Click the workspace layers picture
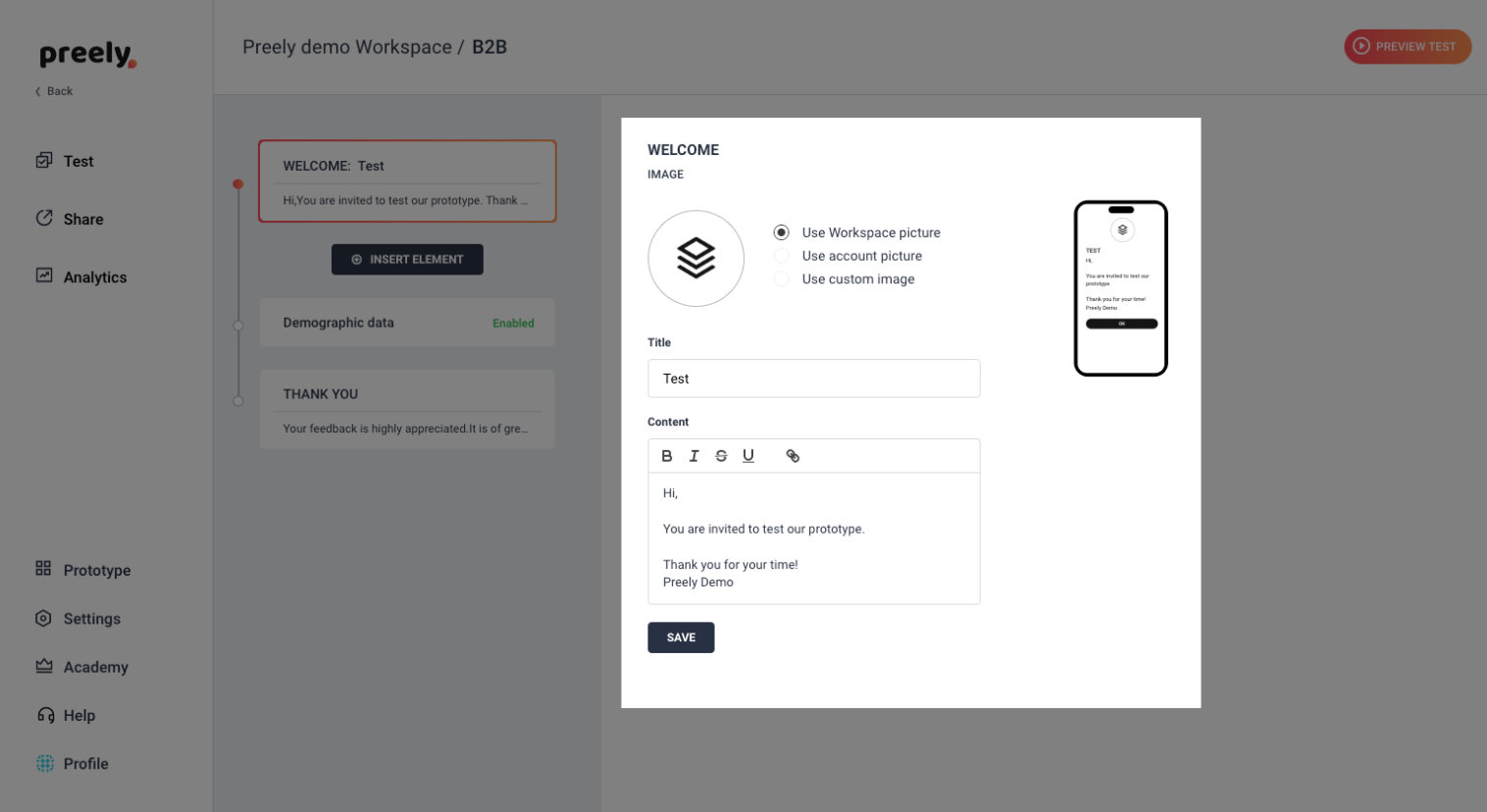This screenshot has width=1487, height=812. click(695, 258)
